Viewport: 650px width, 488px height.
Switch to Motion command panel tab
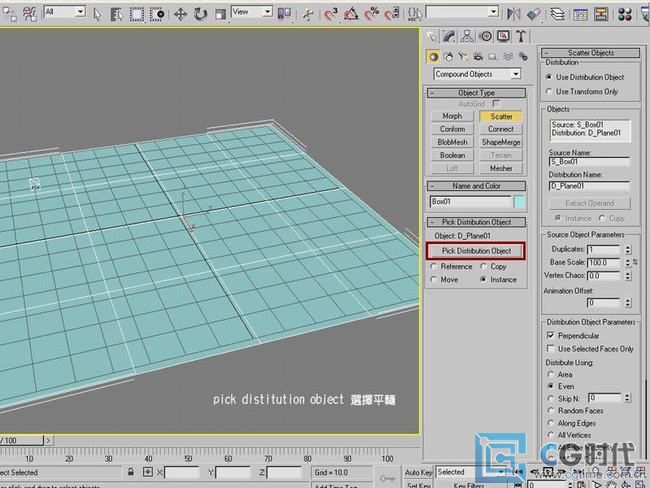tap(485, 36)
